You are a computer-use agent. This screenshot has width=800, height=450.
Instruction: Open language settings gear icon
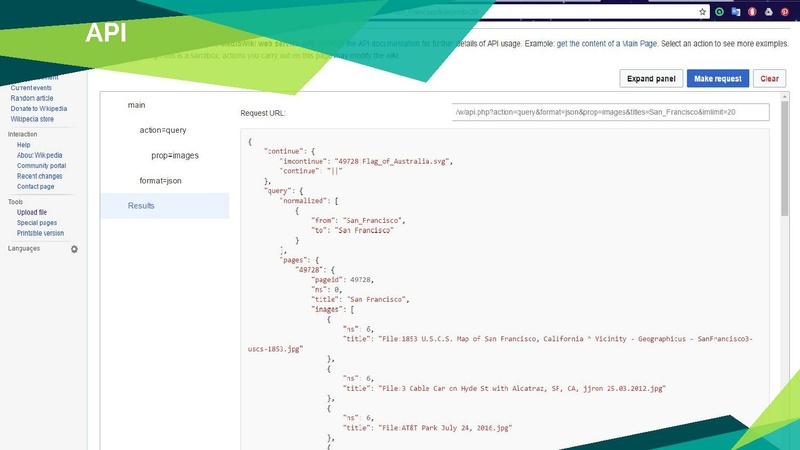point(74,249)
